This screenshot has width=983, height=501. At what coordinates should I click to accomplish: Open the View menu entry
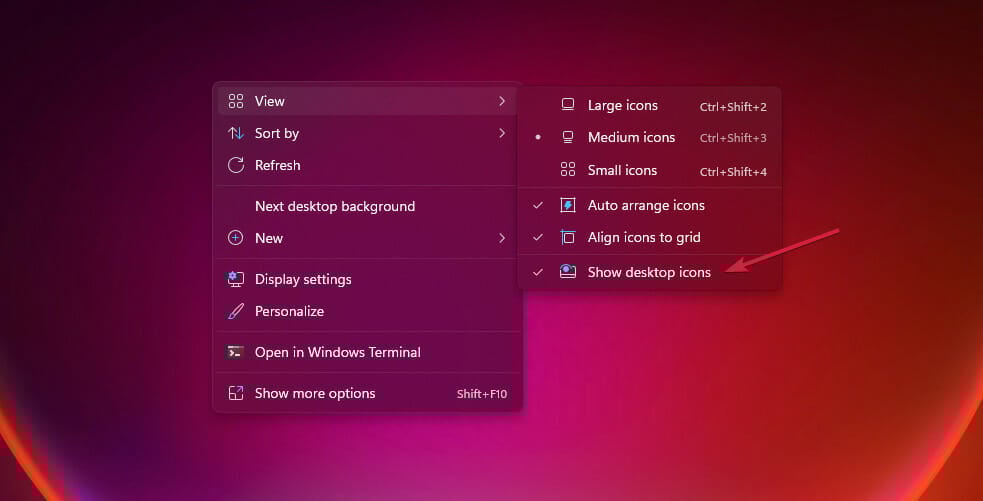click(367, 101)
